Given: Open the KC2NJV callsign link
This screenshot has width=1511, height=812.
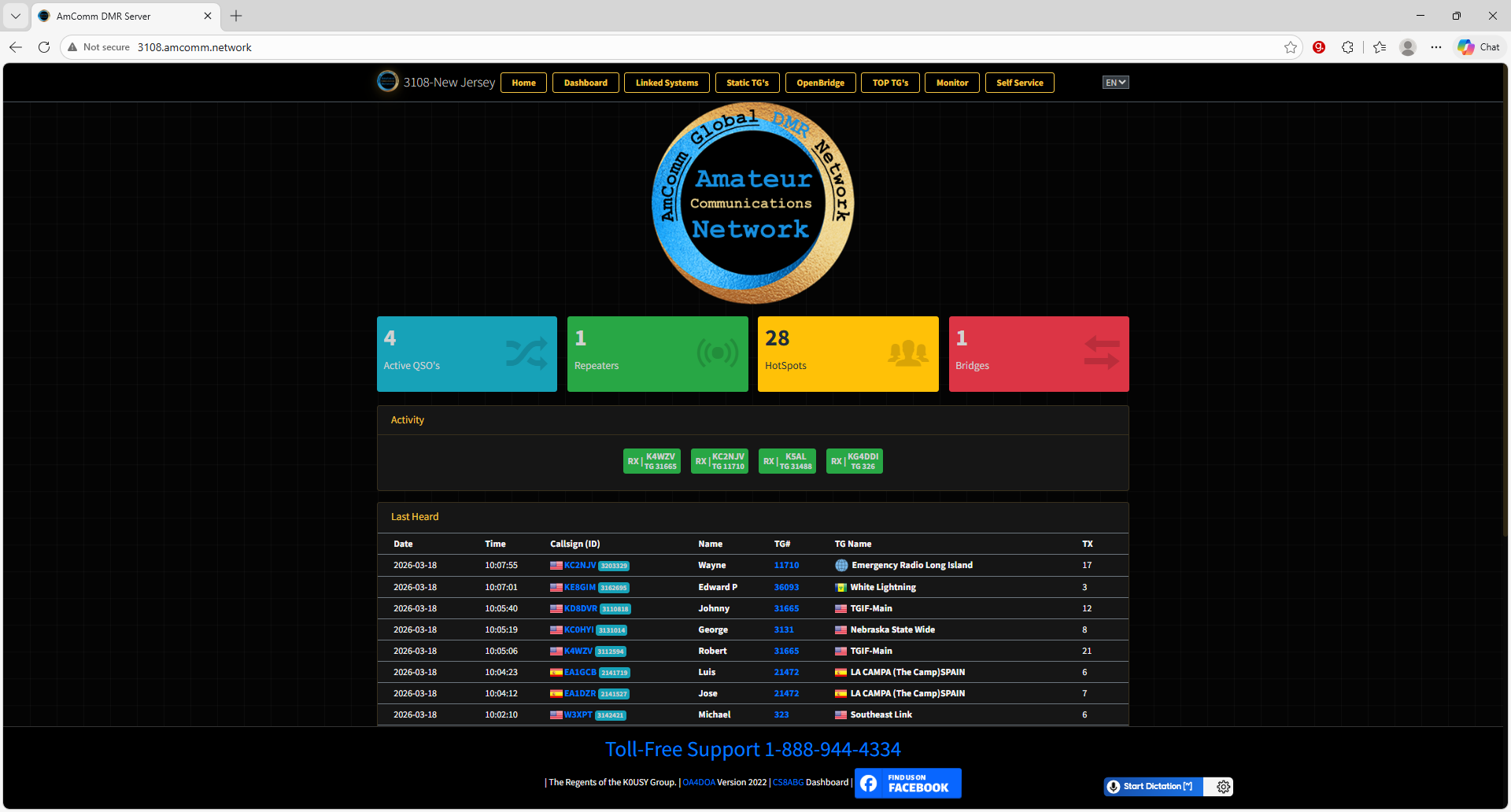Looking at the screenshot, I should click(x=578, y=565).
